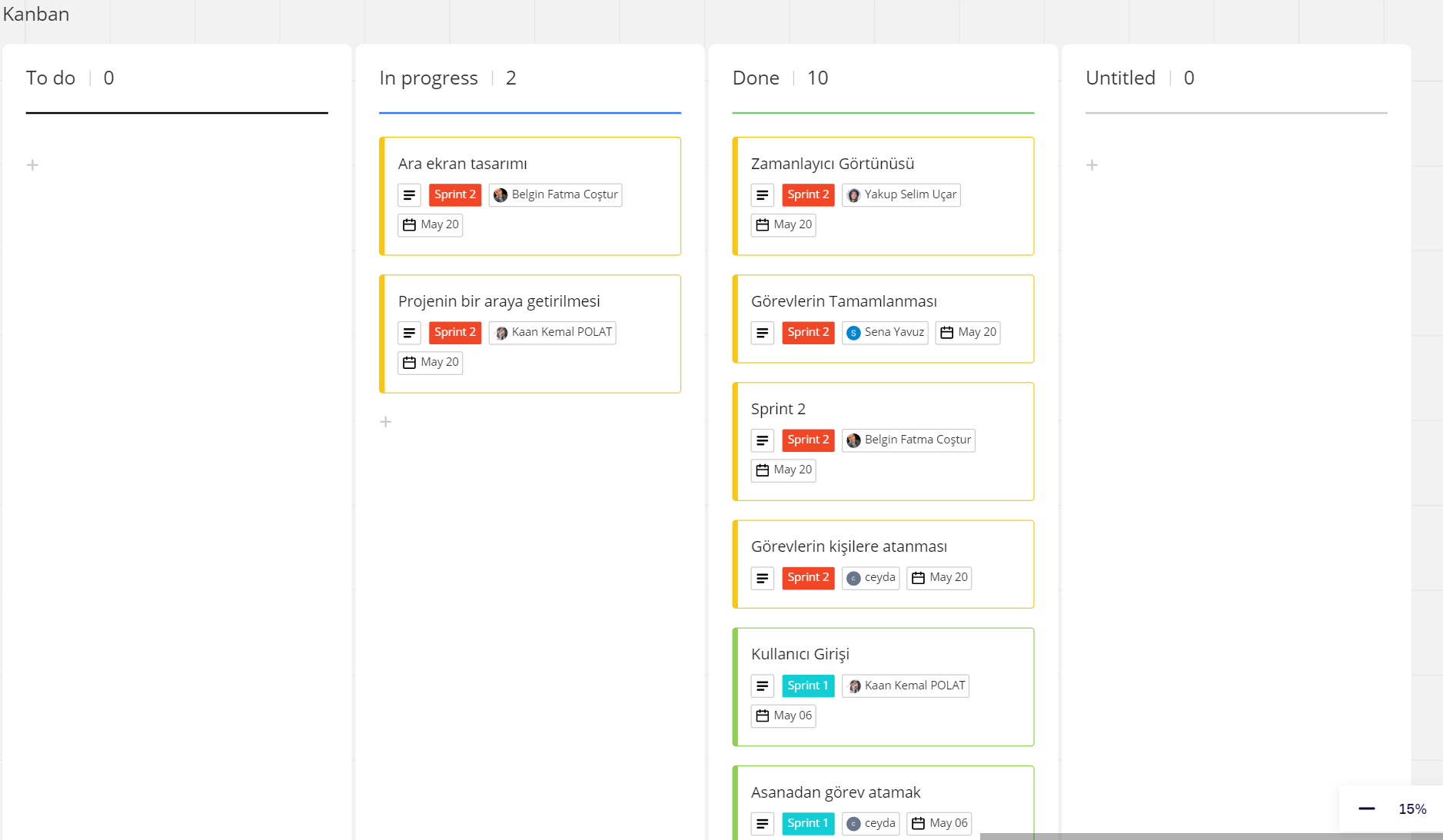The width and height of the screenshot is (1443, 840).
Task: Click the calendar icon on Asanadan görev atamak card
Action: pyautogui.click(x=916, y=823)
